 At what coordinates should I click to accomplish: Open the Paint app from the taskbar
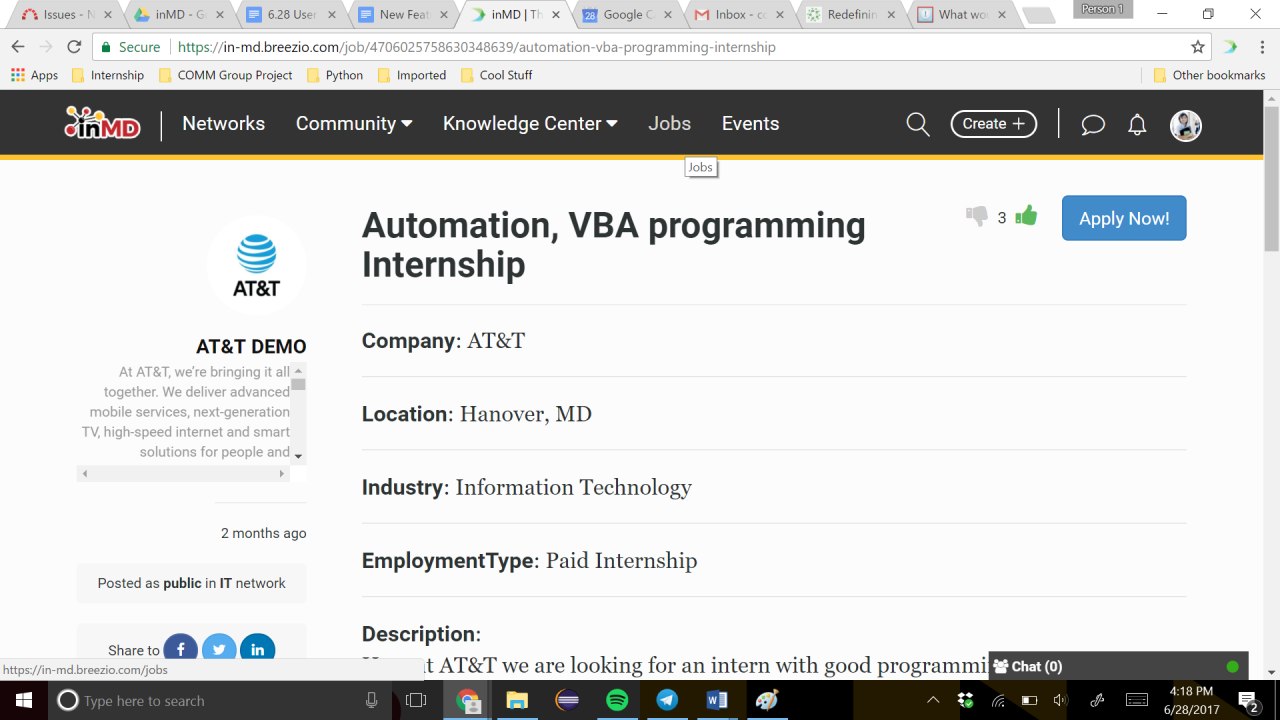point(767,700)
